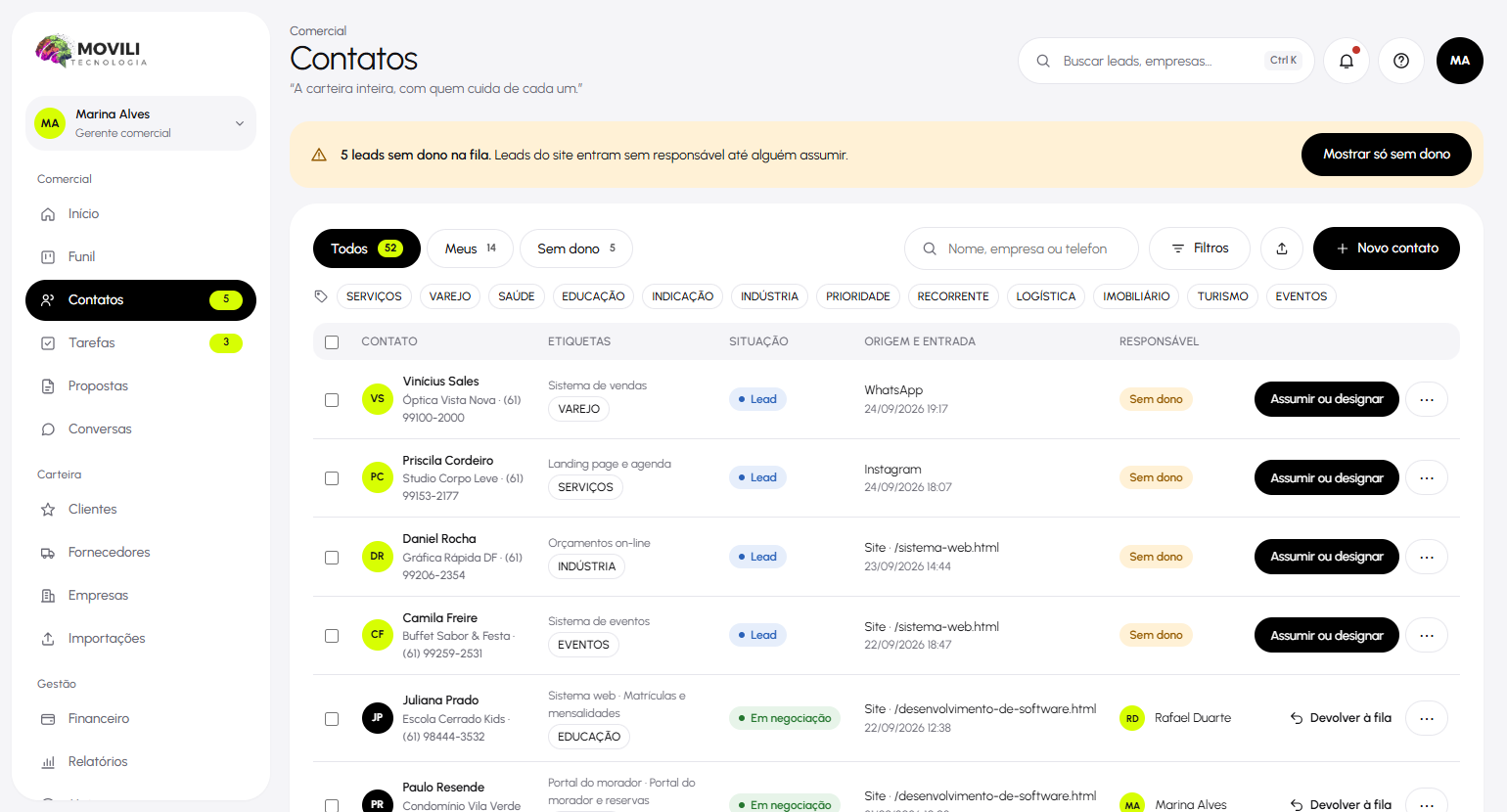
Task: Select Contatos in the sidebar
Action: pos(141,300)
